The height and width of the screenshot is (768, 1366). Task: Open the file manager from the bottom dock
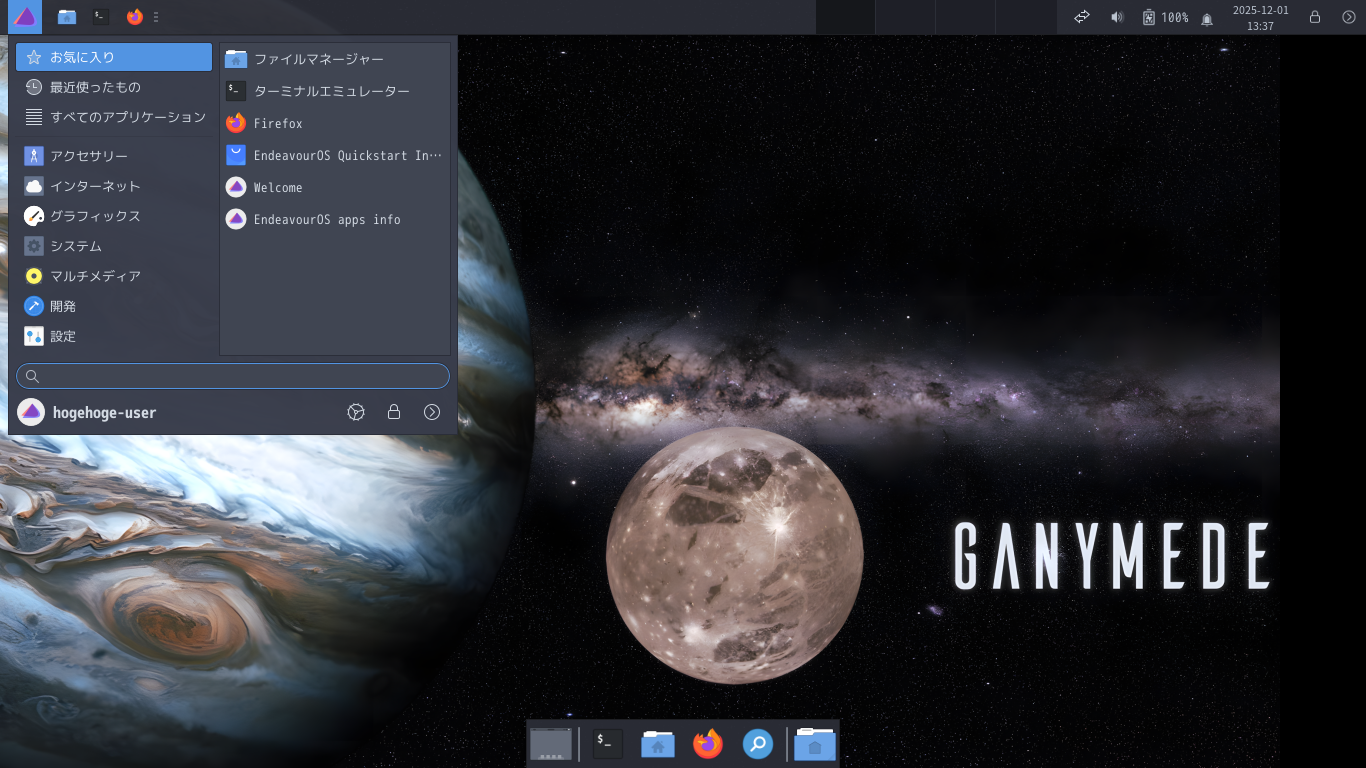tap(657, 744)
